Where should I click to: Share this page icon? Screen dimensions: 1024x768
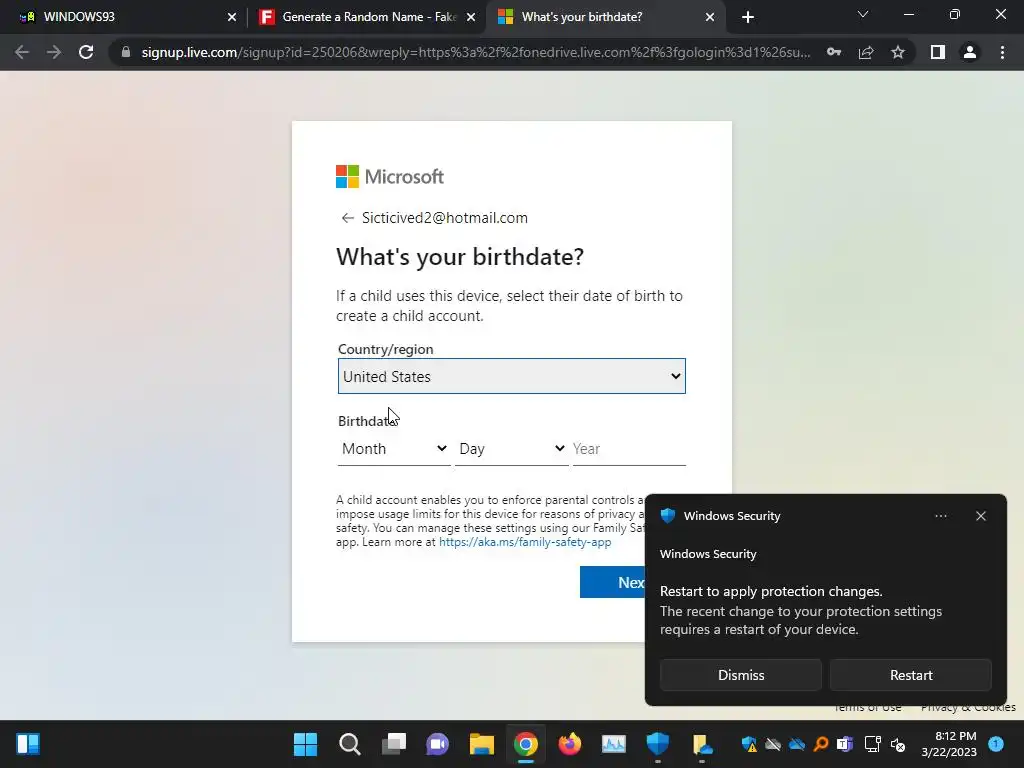866,52
